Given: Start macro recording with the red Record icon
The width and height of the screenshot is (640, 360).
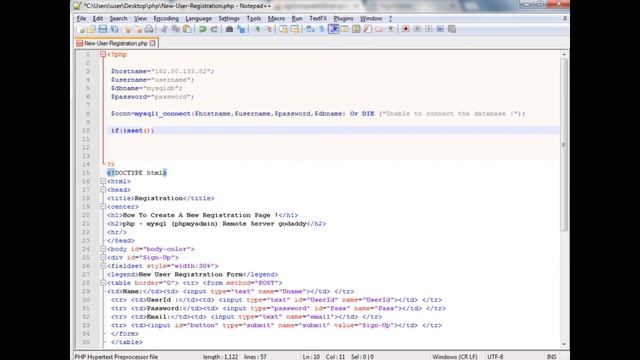Looking at the screenshot, I should [x=405, y=29].
